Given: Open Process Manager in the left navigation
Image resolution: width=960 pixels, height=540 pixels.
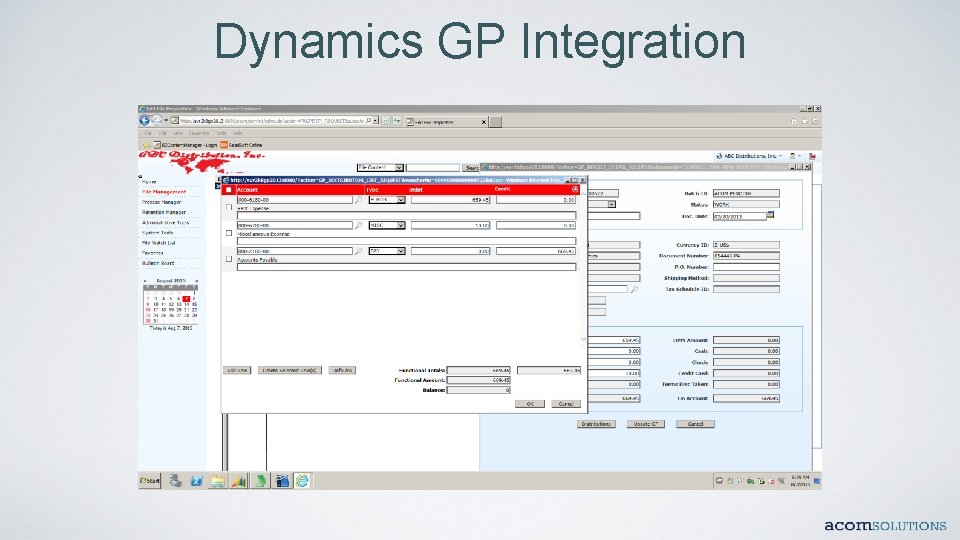Looking at the screenshot, I should (x=162, y=202).
